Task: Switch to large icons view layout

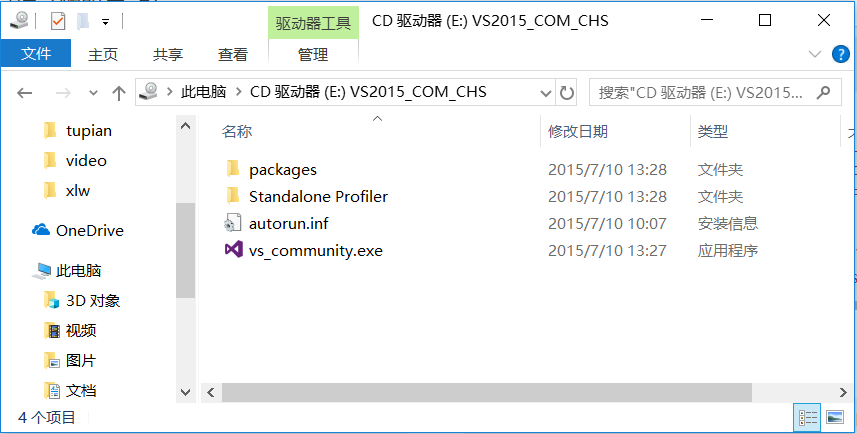Action: point(834,417)
